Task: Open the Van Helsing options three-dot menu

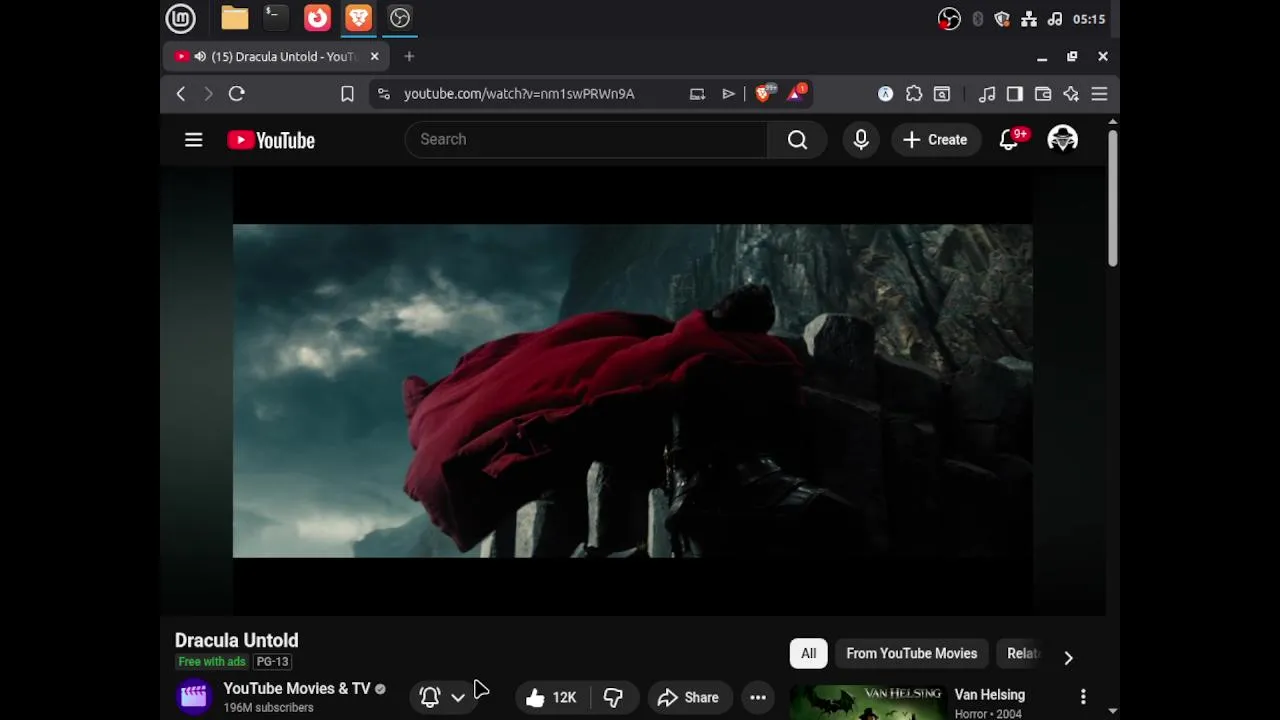Action: [x=1083, y=696]
